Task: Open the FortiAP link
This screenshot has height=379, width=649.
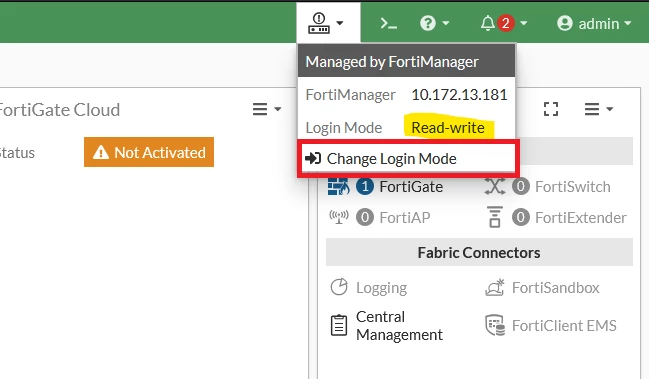Action: coord(405,218)
